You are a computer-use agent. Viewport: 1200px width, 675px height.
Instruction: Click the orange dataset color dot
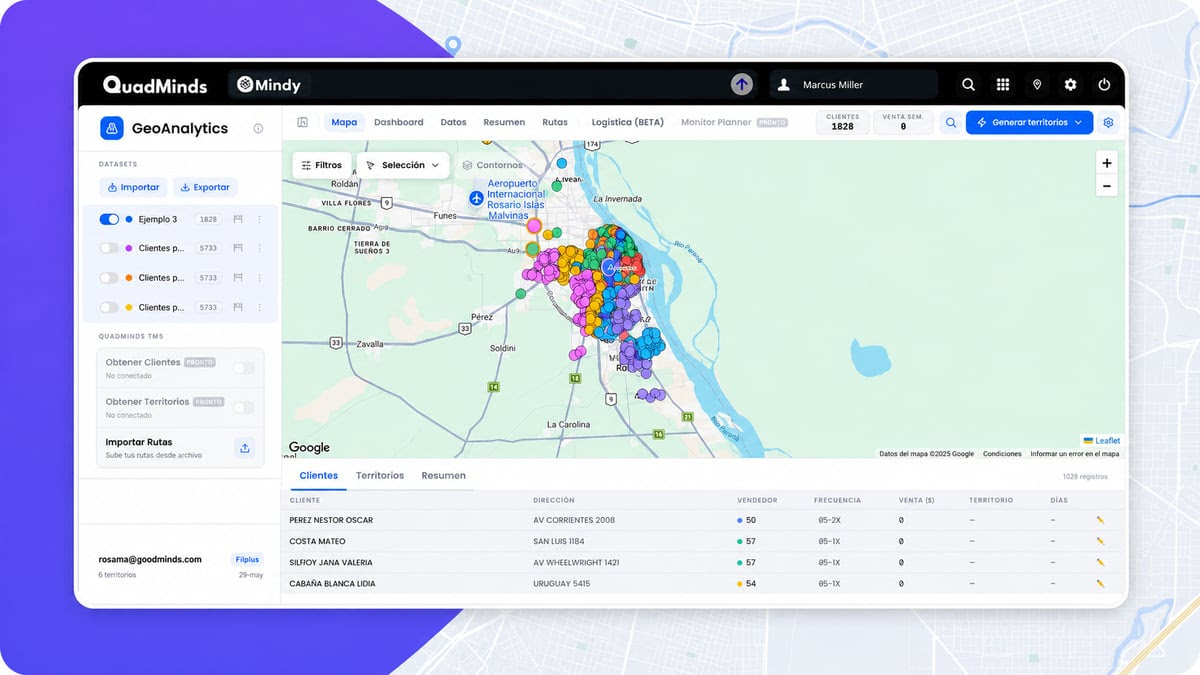[x=129, y=278]
